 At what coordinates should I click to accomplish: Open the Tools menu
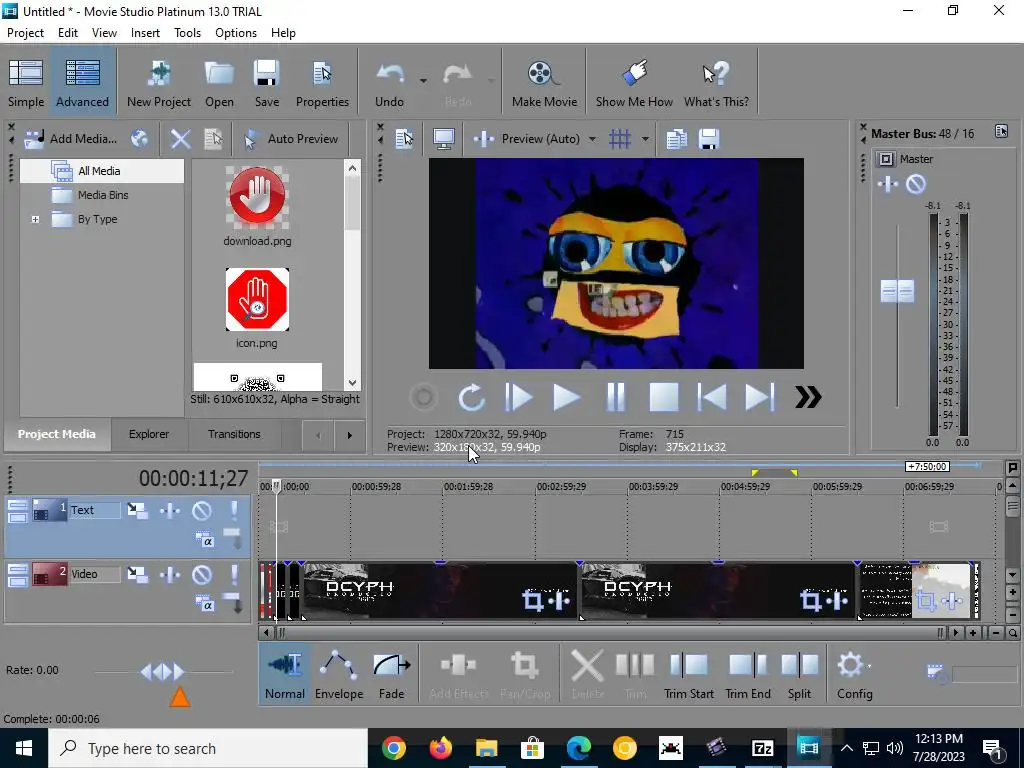[x=187, y=33]
